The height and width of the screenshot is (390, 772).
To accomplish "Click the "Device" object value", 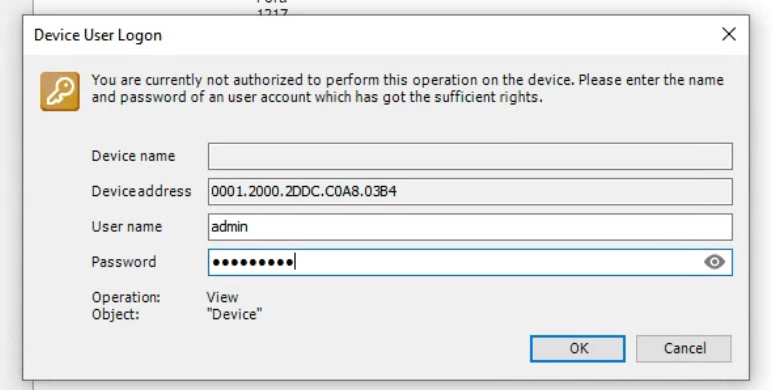I will point(234,314).
